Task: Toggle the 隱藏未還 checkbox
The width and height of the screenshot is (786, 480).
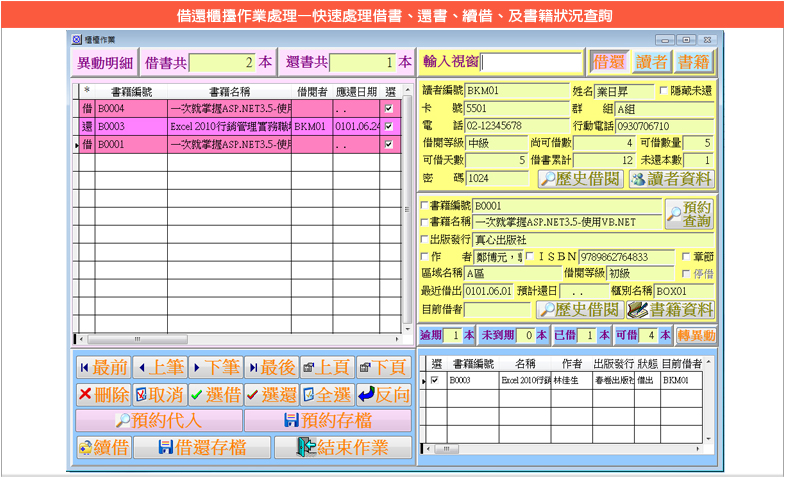Action: tap(664, 91)
